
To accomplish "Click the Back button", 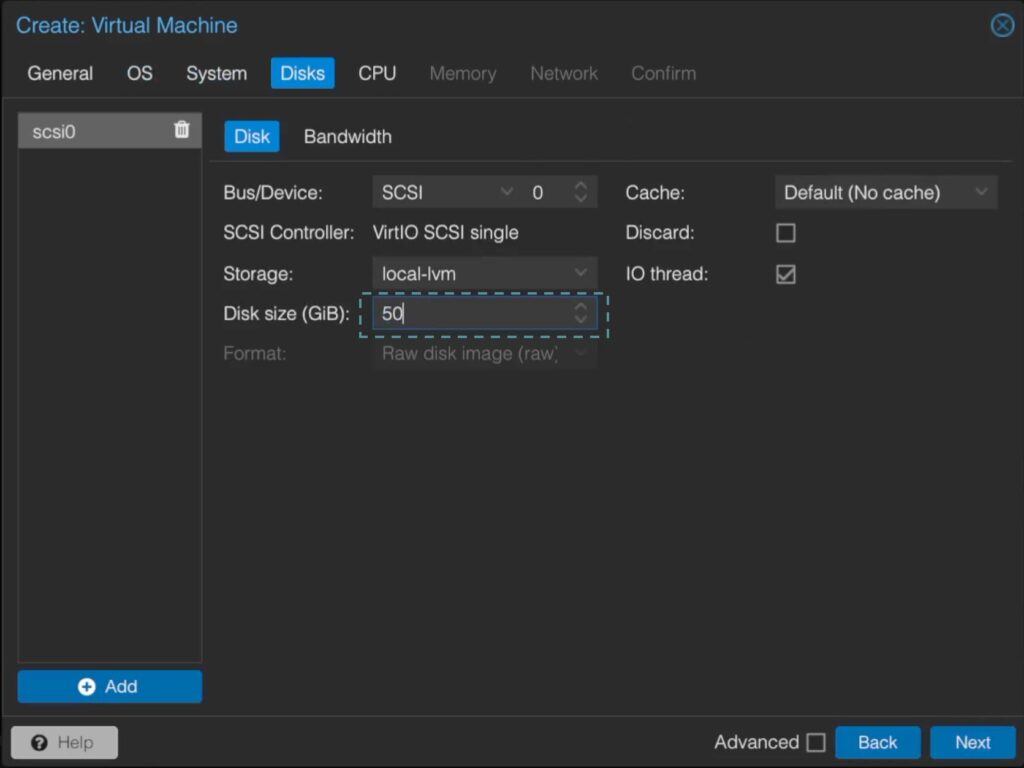I will click(x=877, y=742).
